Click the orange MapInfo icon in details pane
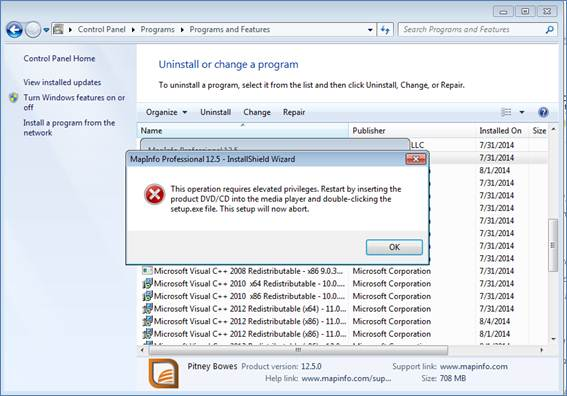Viewport: 567px width, 396px height. point(163,373)
